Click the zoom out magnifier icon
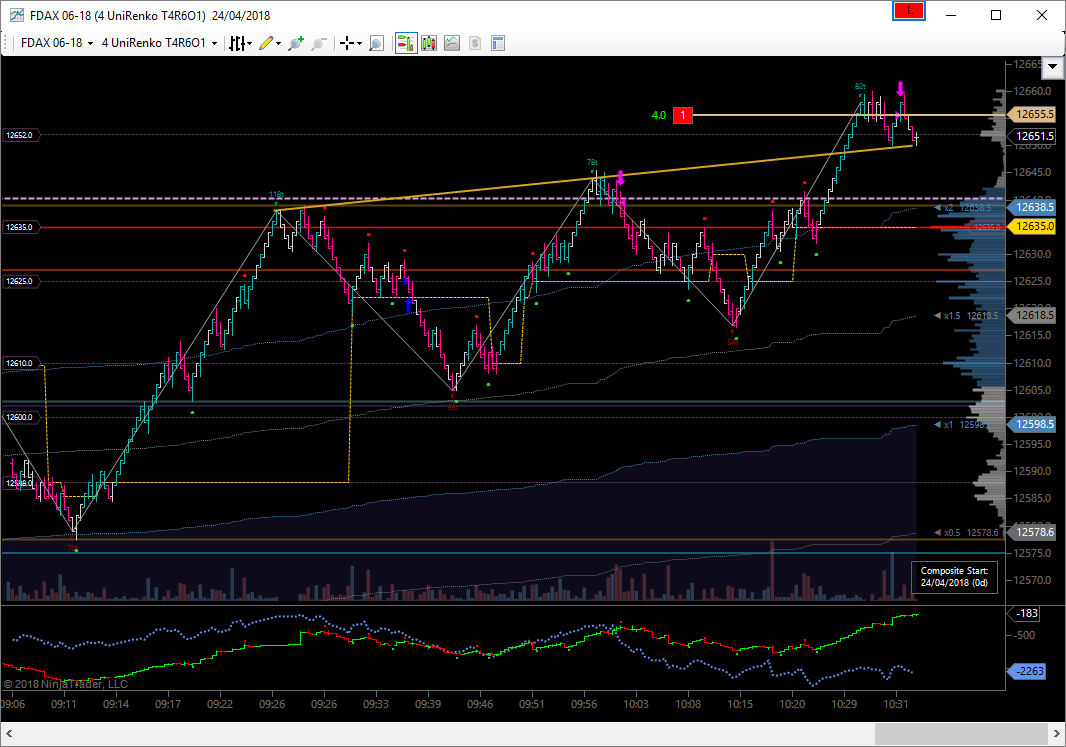Screen dimensions: 1066x747 (319, 43)
